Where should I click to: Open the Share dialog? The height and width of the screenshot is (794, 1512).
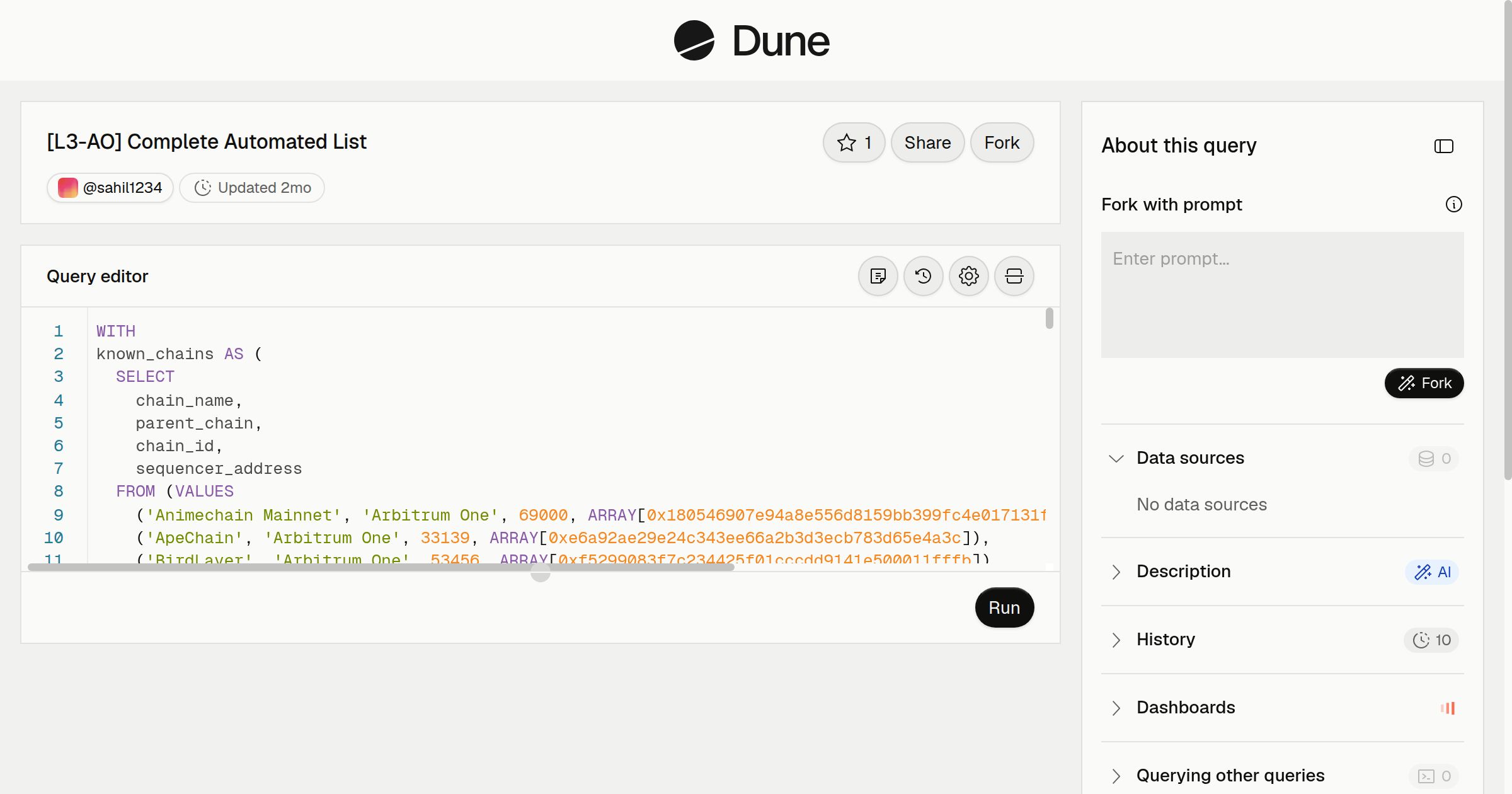927,142
